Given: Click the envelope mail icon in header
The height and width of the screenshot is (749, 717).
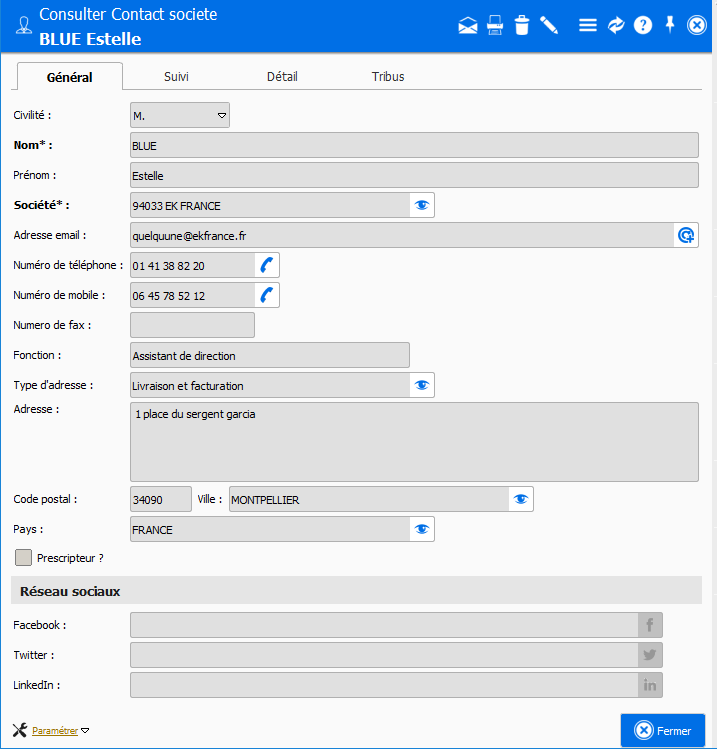Looking at the screenshot, I should tap(467, 26).
